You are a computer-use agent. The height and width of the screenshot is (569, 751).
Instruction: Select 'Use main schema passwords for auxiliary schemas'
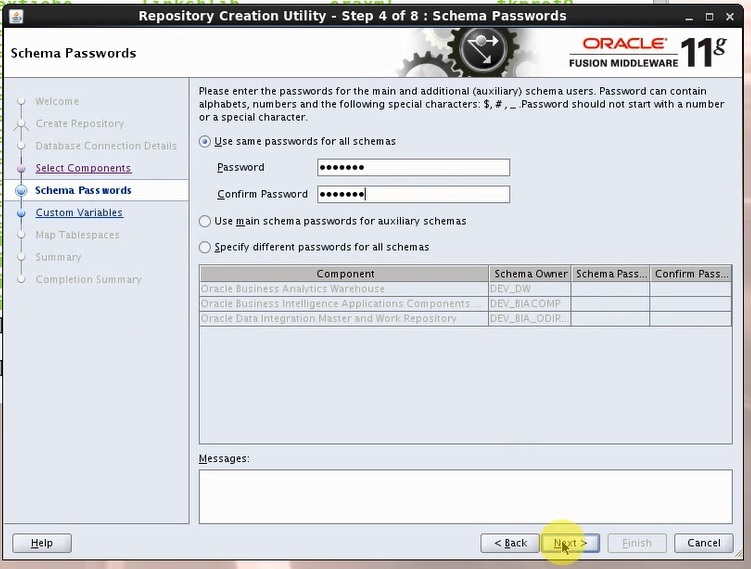click(205, 221)
